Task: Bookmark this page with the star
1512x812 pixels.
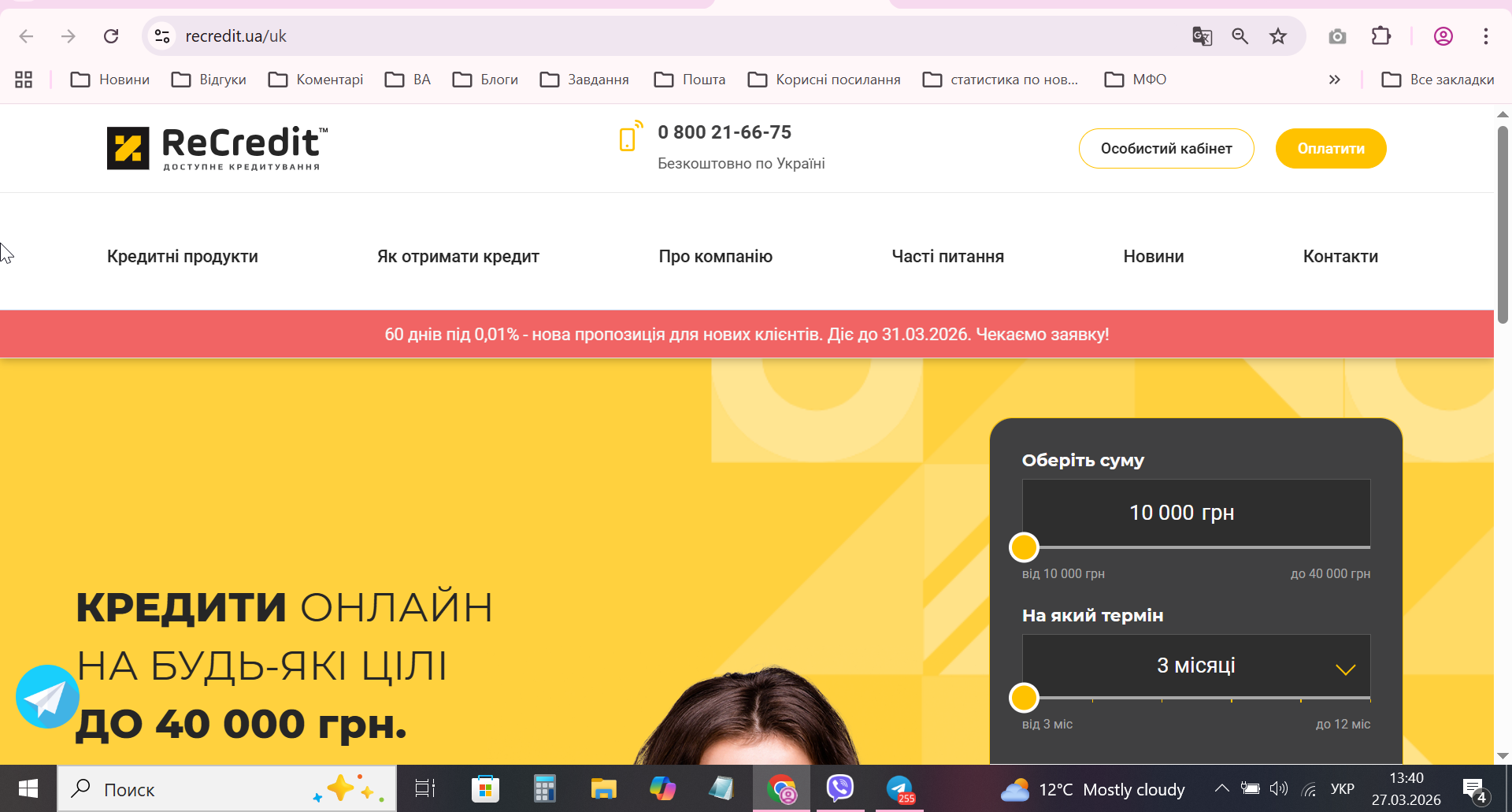Action: (x=1278, y=36)
